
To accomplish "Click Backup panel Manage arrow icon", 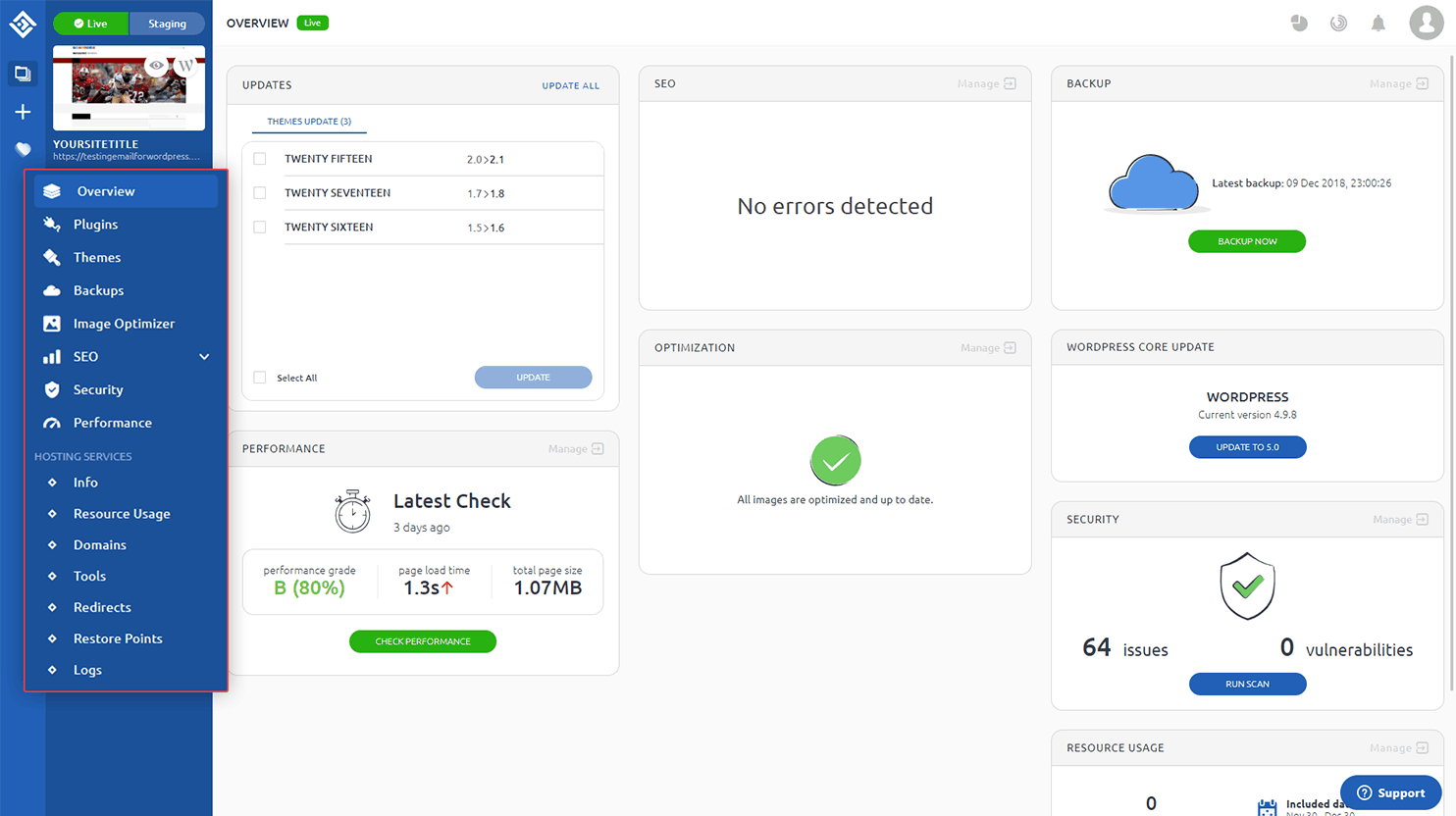I will [1422, 83].
